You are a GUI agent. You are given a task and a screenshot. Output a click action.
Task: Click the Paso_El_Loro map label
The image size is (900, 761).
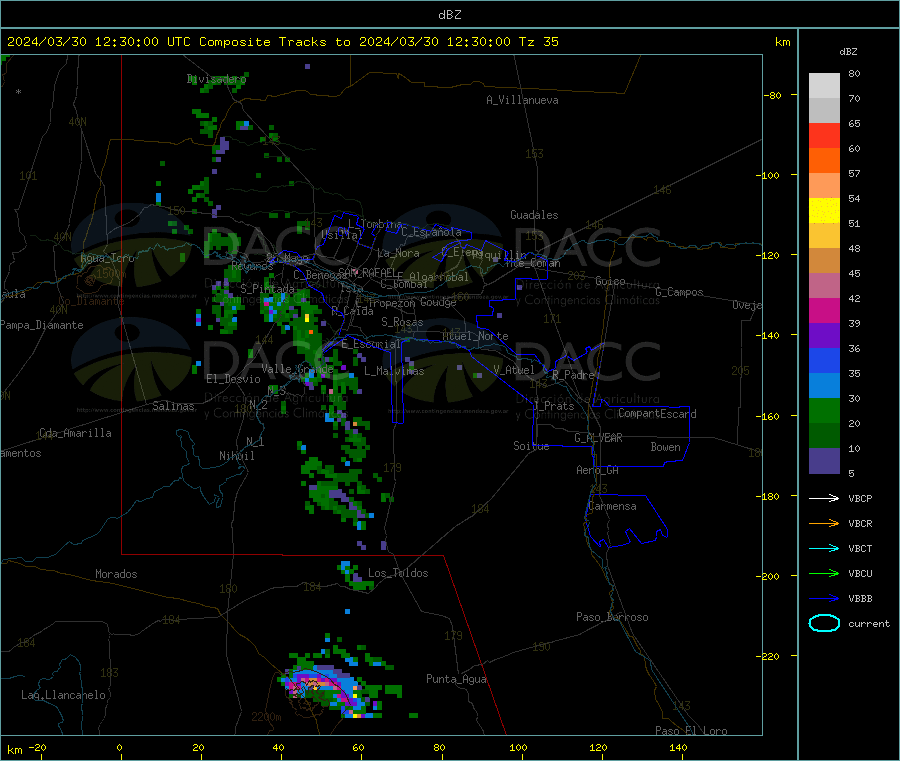[x=691, y=731]
